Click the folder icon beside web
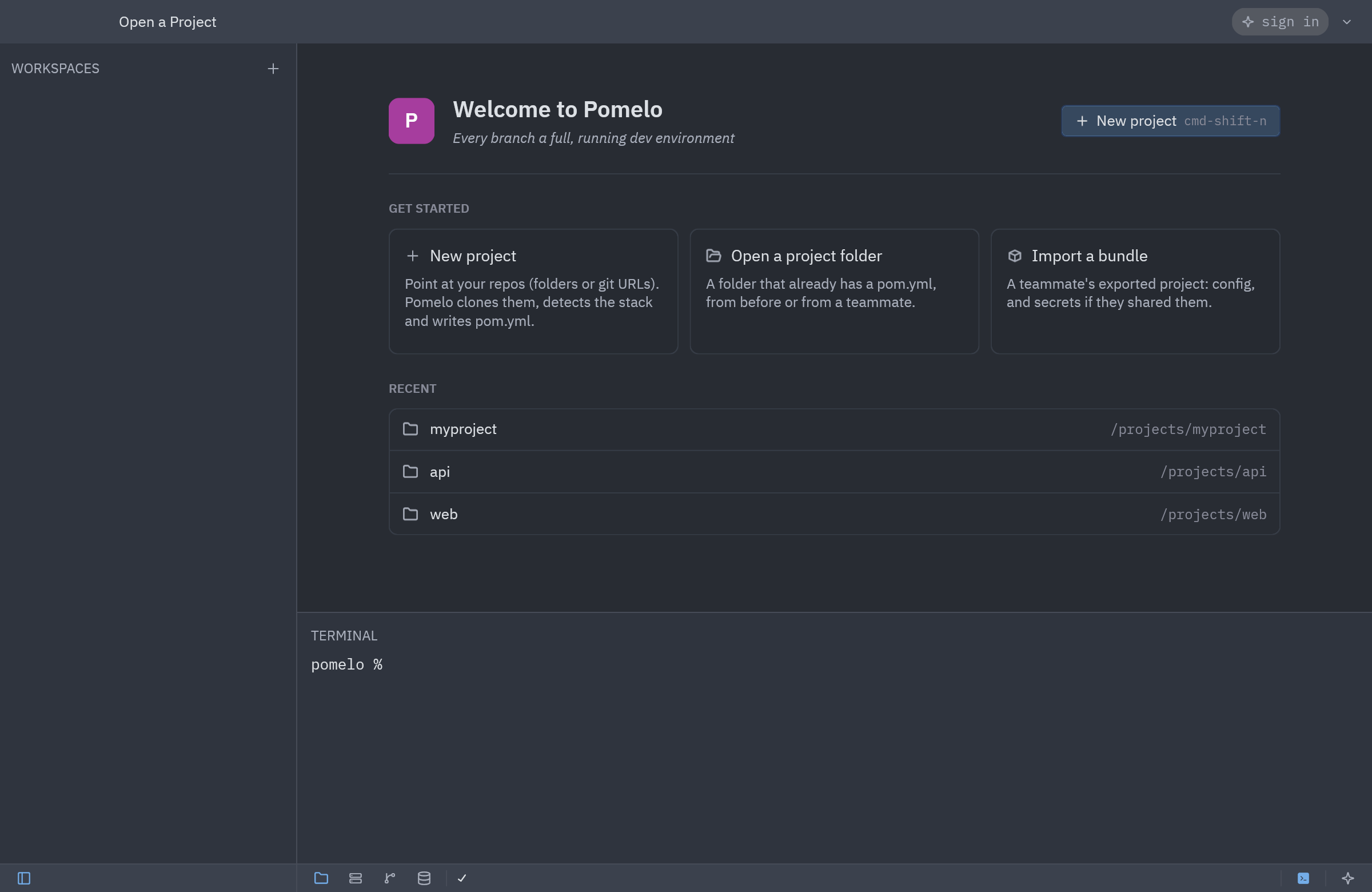 pos(410,513)
